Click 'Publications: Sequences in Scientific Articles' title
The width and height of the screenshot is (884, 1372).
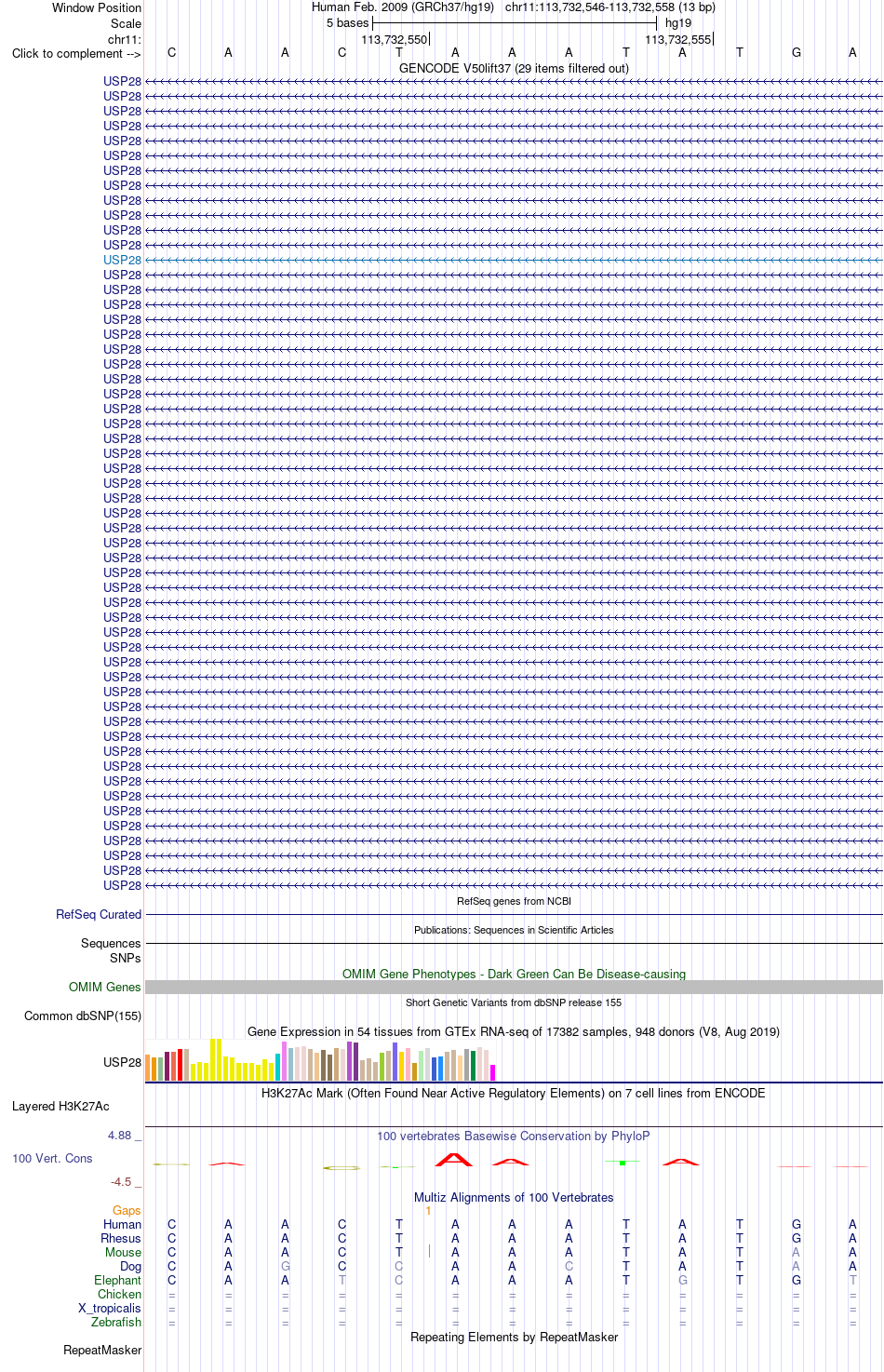pos(514,930)
